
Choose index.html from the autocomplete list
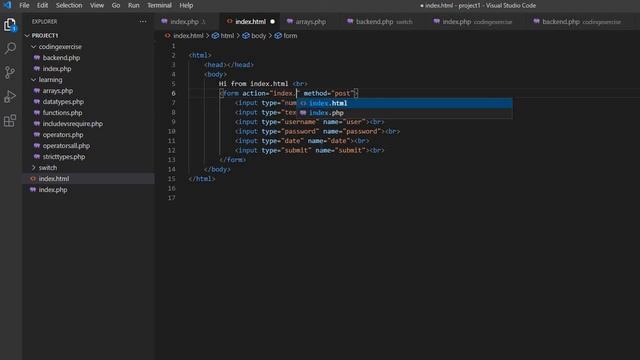[404, 103]
